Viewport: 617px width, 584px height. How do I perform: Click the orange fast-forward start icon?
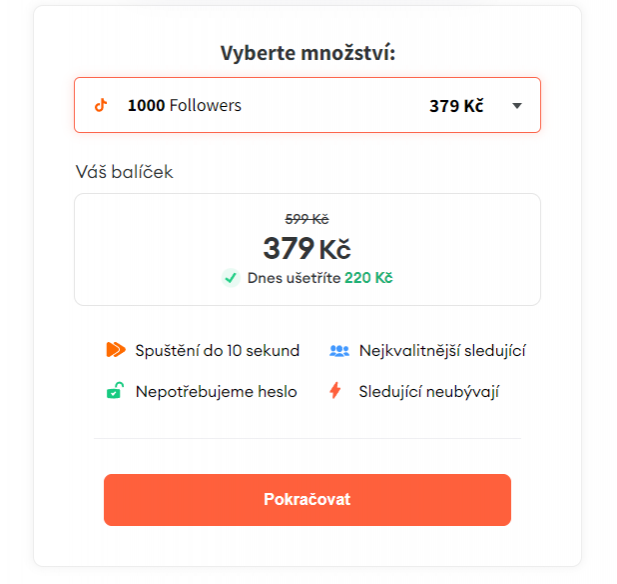[x=116, y=349]
